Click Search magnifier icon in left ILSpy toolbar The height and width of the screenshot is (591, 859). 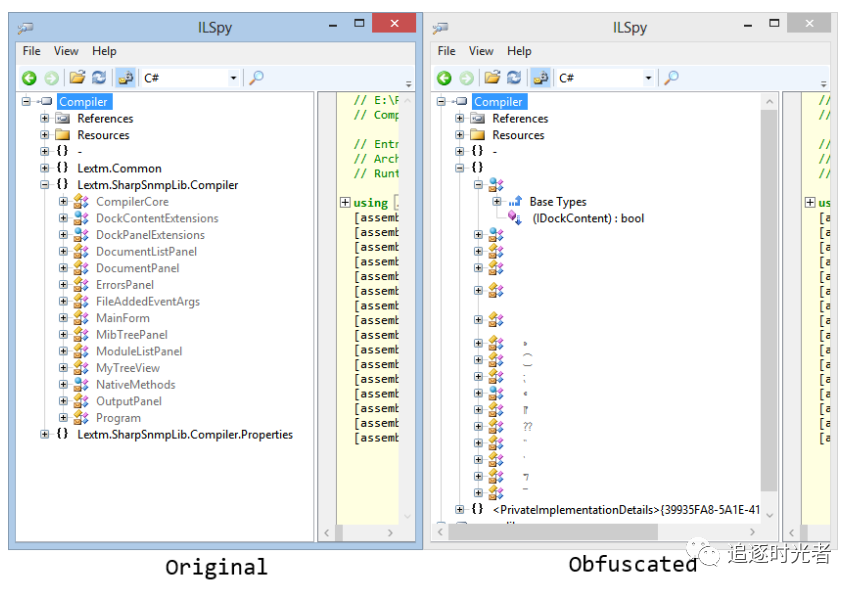(x=256, y=78)
